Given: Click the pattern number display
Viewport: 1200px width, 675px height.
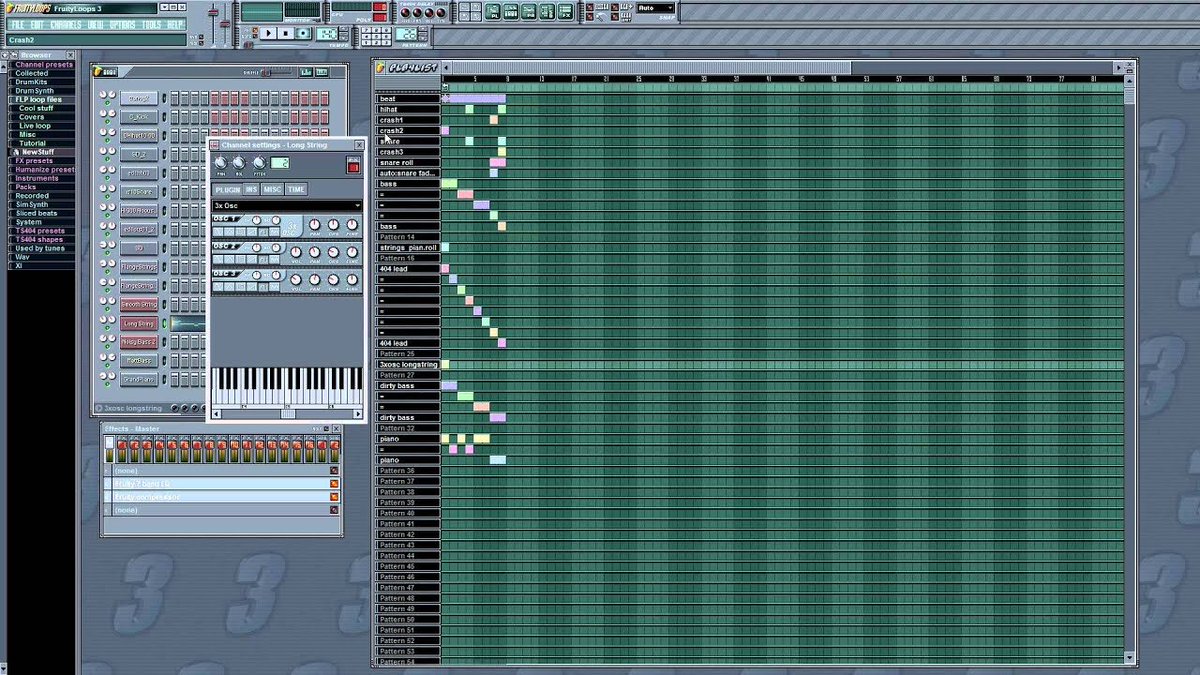Looking at the screenshot, I should [x=407, y=33].
